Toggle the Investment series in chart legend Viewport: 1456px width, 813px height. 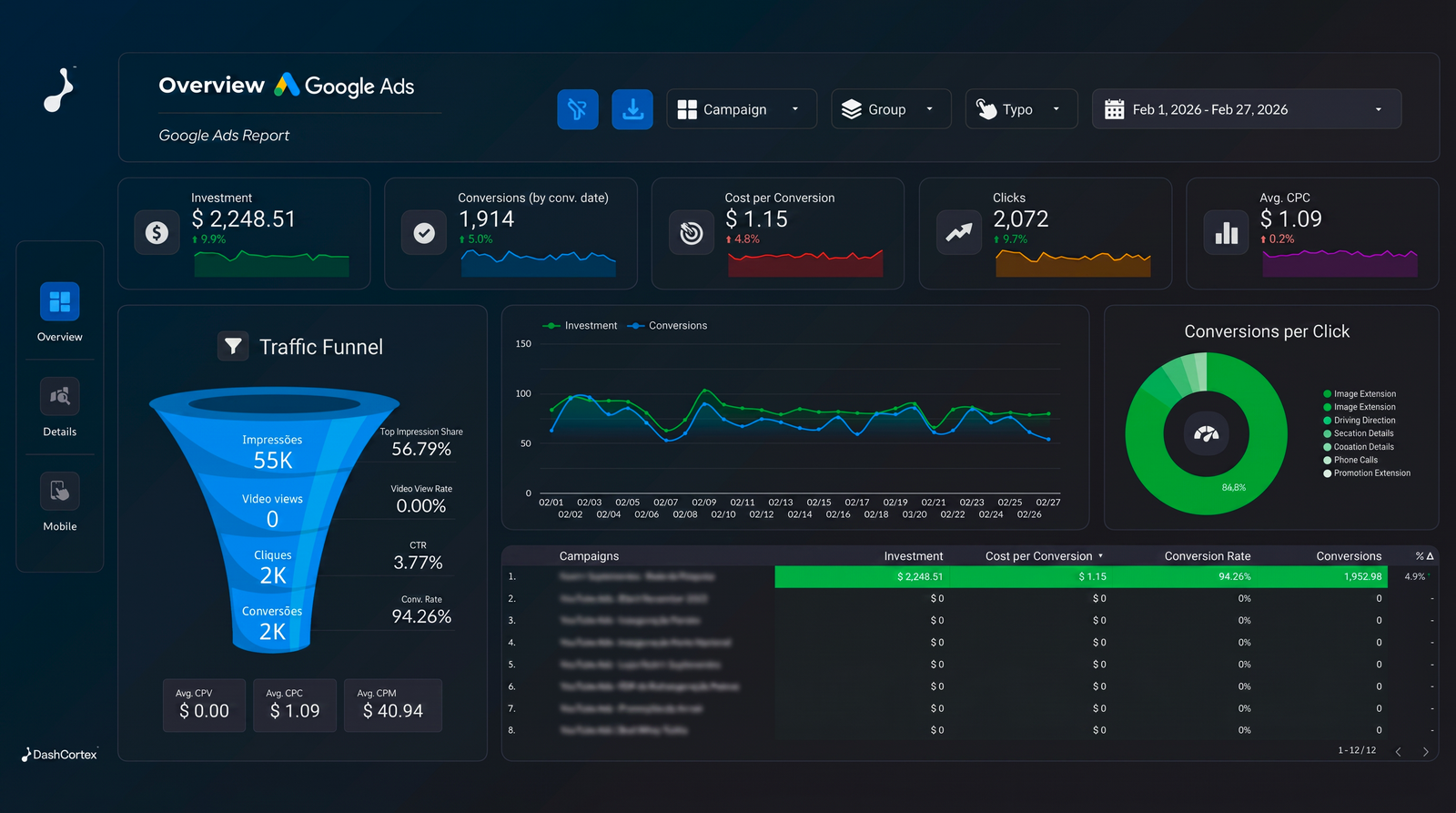[x=581, y=326]
